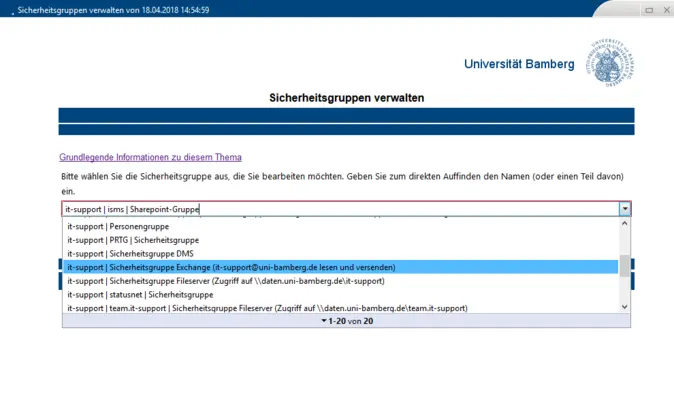The width and height of the screenshot is (674, 397).
Task: Click inside the group name search field
Action: pyautogui.click(x=340, y=209)
